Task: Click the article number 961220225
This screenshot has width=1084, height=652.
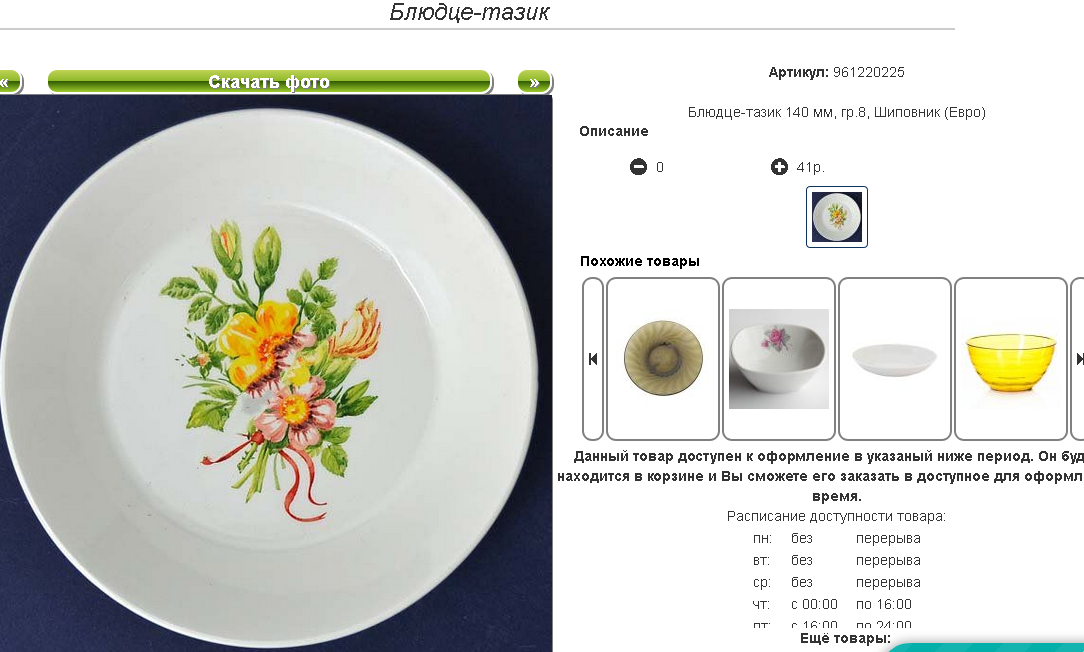Action: click(868, 73)
